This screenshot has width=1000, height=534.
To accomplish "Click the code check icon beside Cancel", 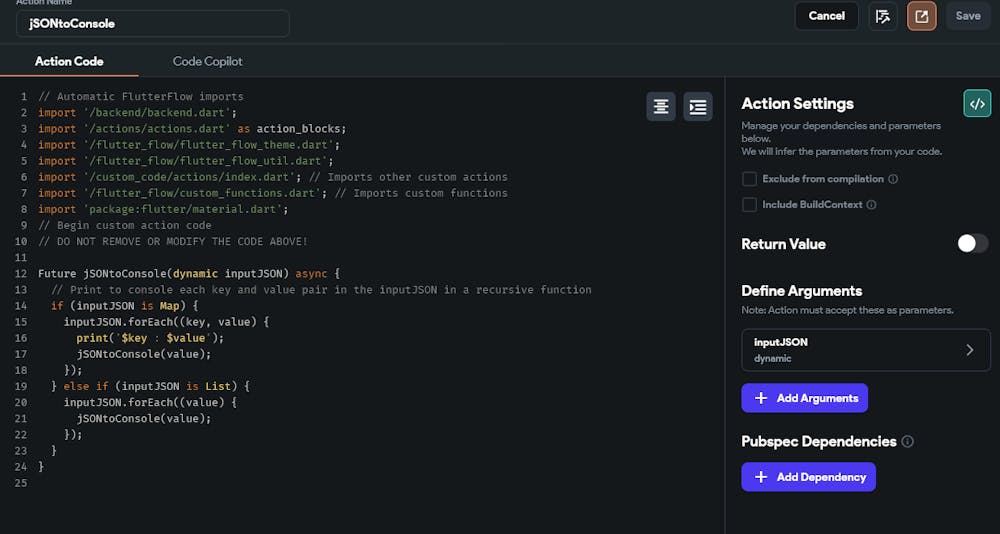I will click(x=882, y=16).
